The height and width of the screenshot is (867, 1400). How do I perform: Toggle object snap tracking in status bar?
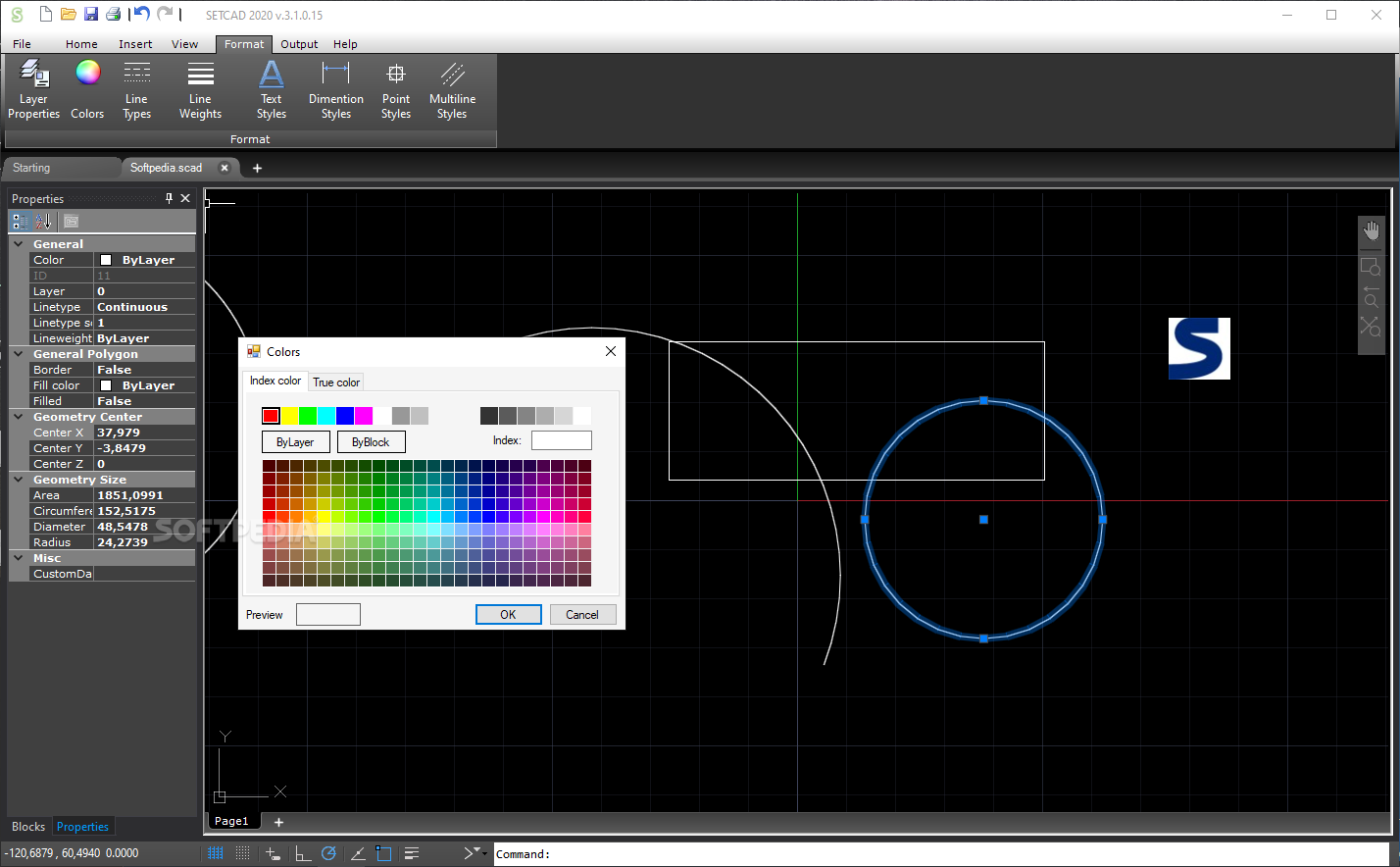coord(358,853)
